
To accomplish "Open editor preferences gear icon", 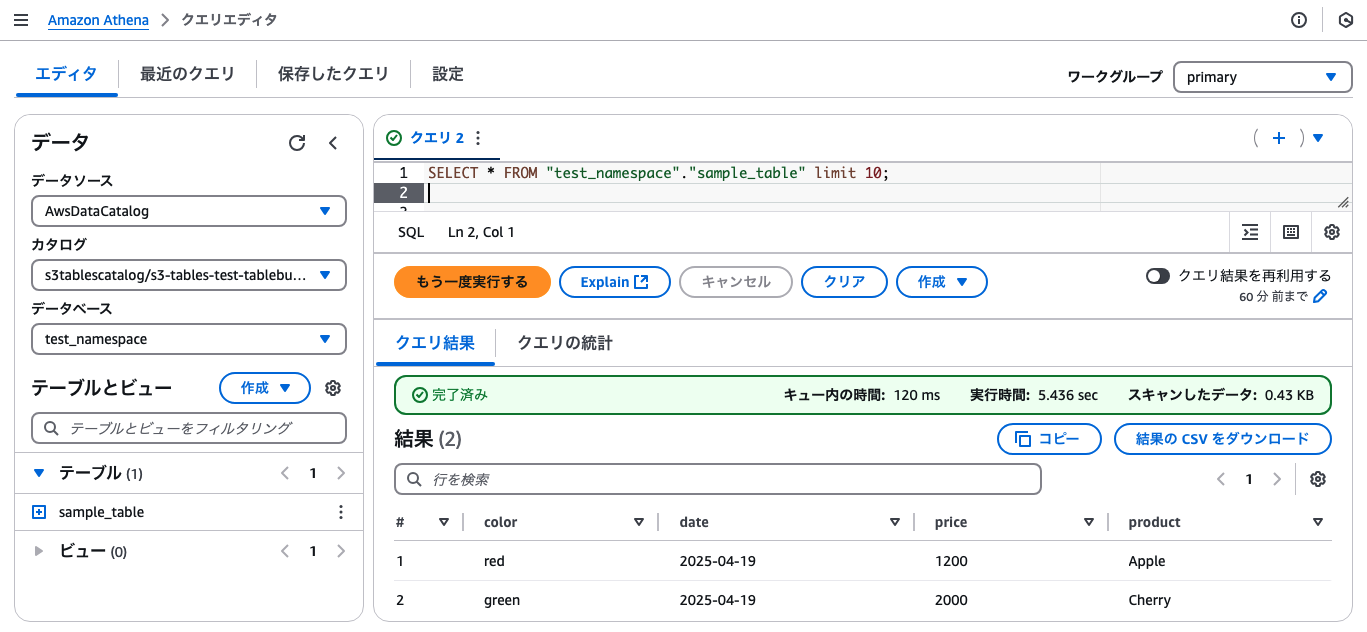I will 1332,232.
